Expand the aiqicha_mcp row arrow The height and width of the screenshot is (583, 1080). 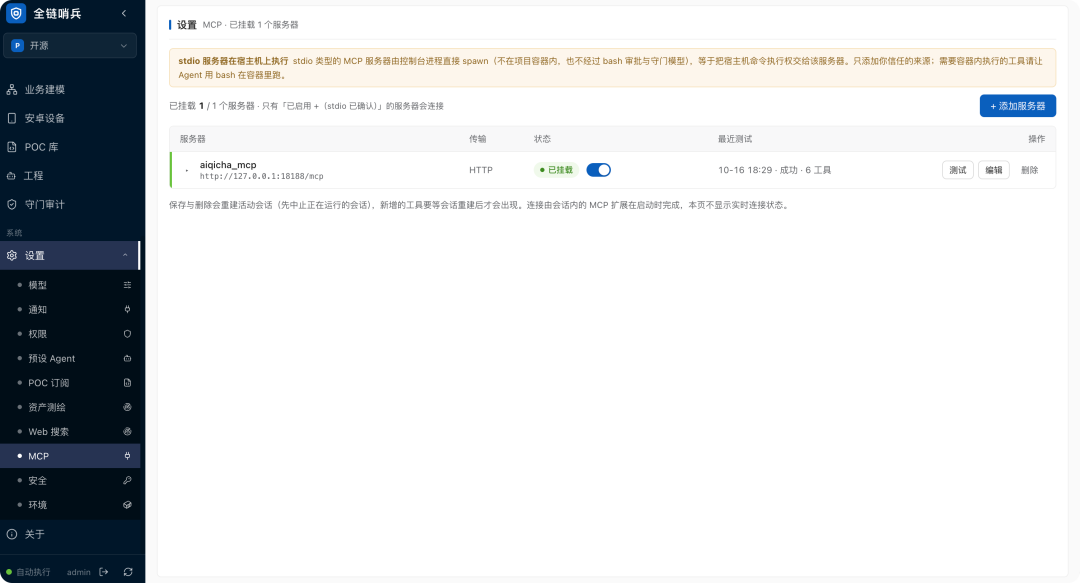[187, 170]
